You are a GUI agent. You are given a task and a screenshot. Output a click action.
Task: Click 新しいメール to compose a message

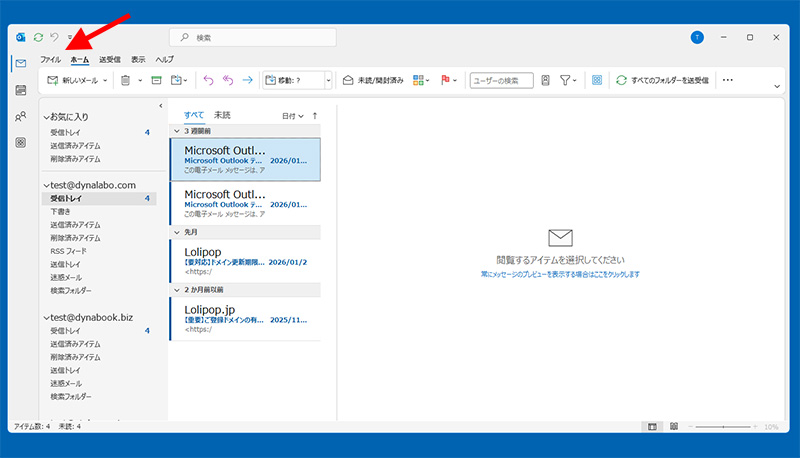pos(73,80)
